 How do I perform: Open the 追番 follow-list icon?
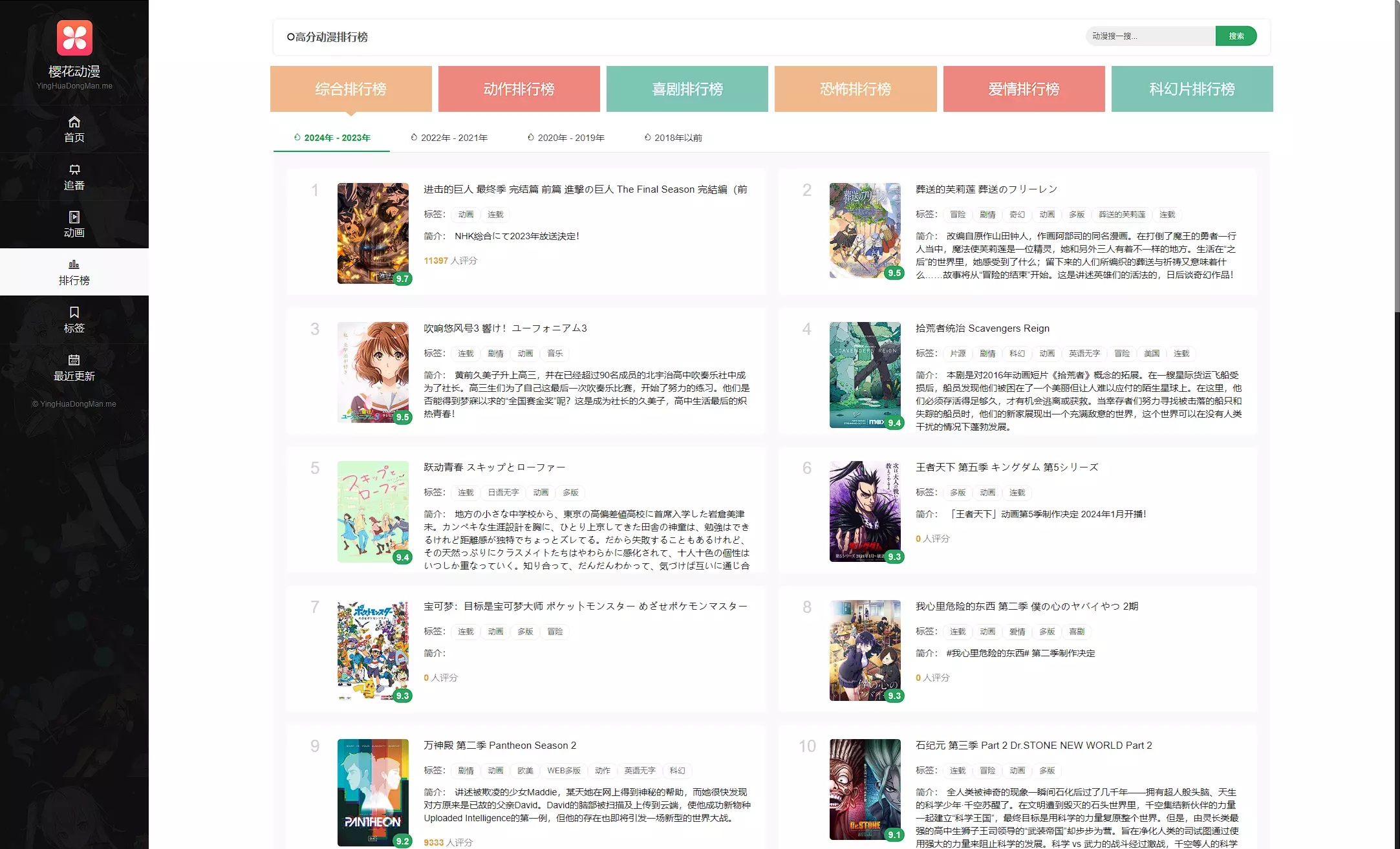[x=74, y=170]
